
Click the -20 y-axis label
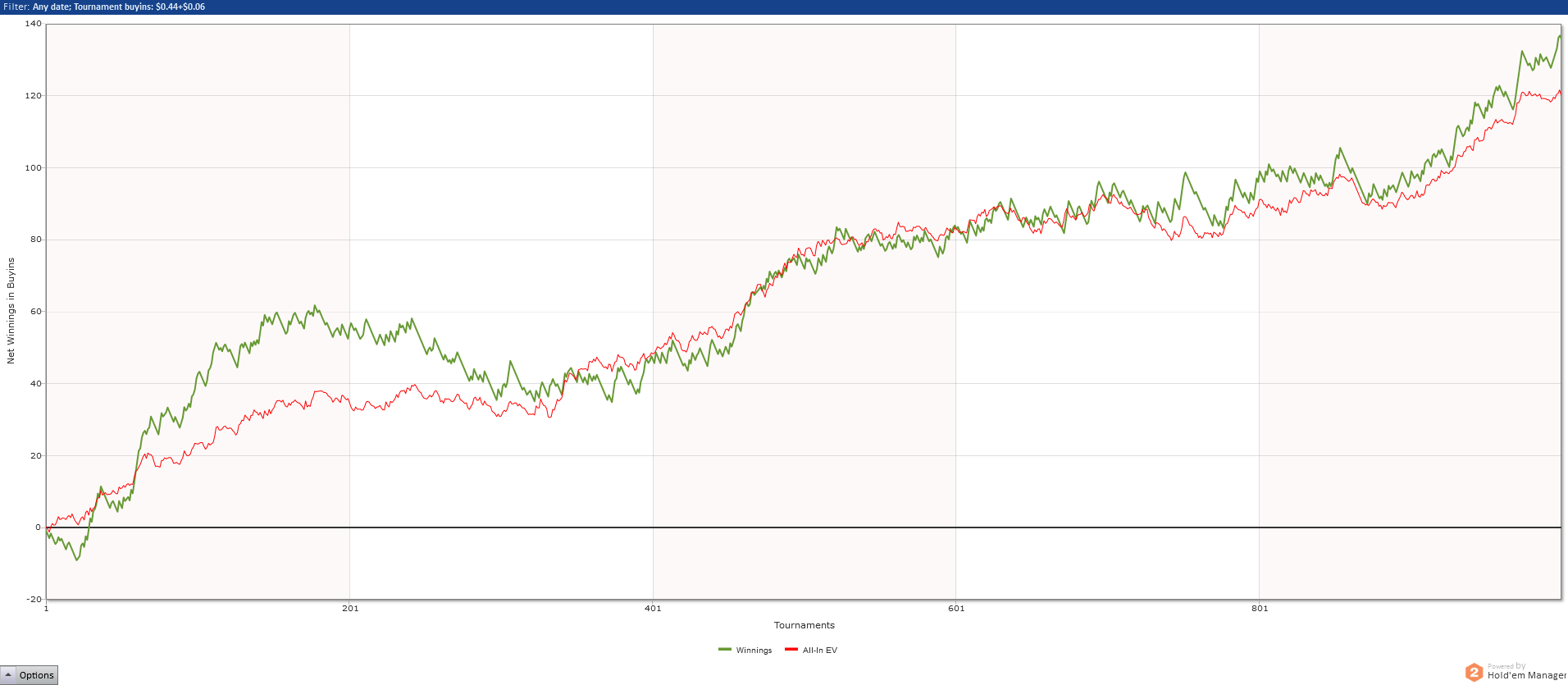pyautogui.click(x=34, y=599)
